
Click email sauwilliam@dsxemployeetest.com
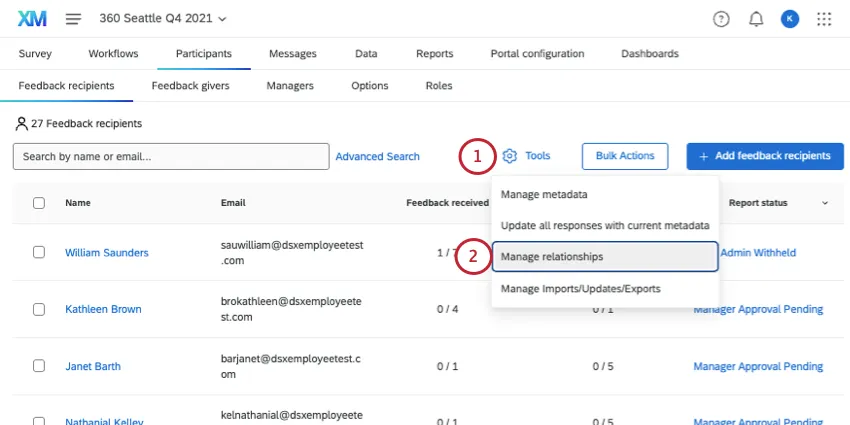click(292, 253)
